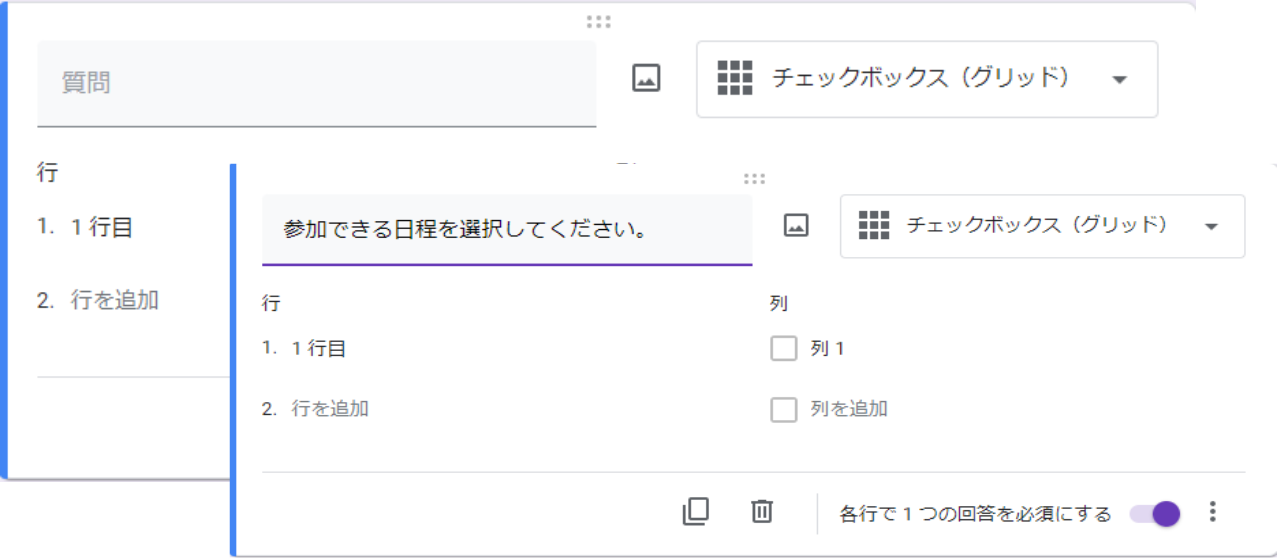Grab the back card's drag handle dots
1277x558 pixels.
(x=598, y=22)
